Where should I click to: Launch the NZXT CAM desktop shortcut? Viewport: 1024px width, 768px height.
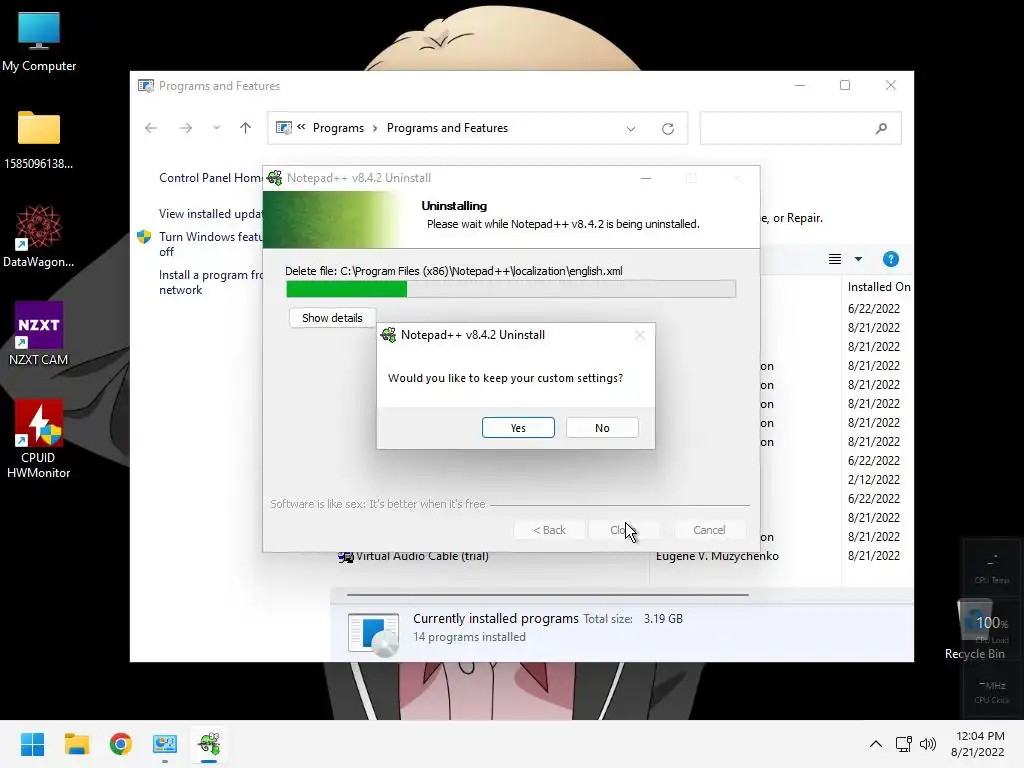[x=39, y=334]
